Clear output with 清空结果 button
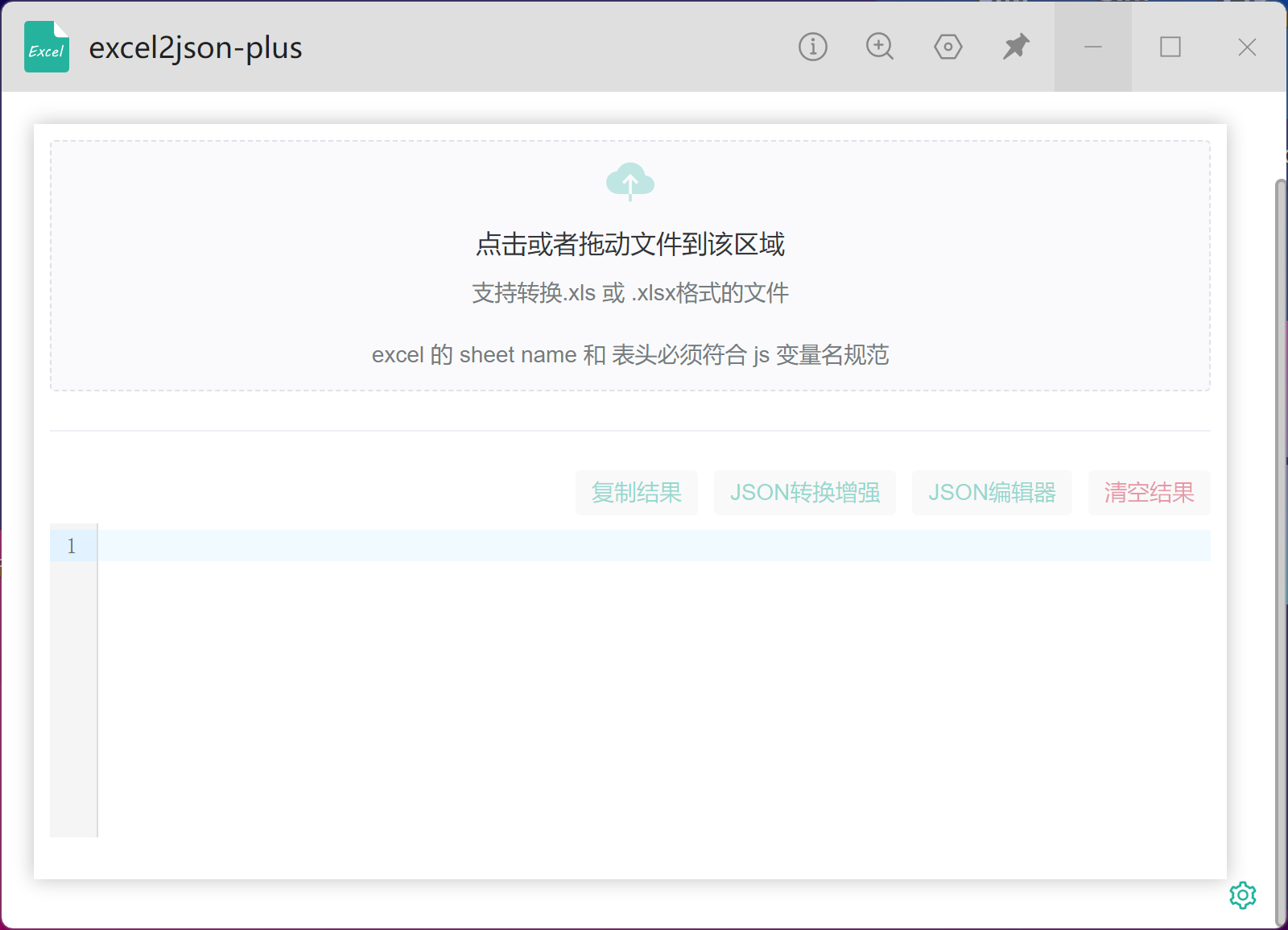The image size is (1288, 930). click(1149, 492)
